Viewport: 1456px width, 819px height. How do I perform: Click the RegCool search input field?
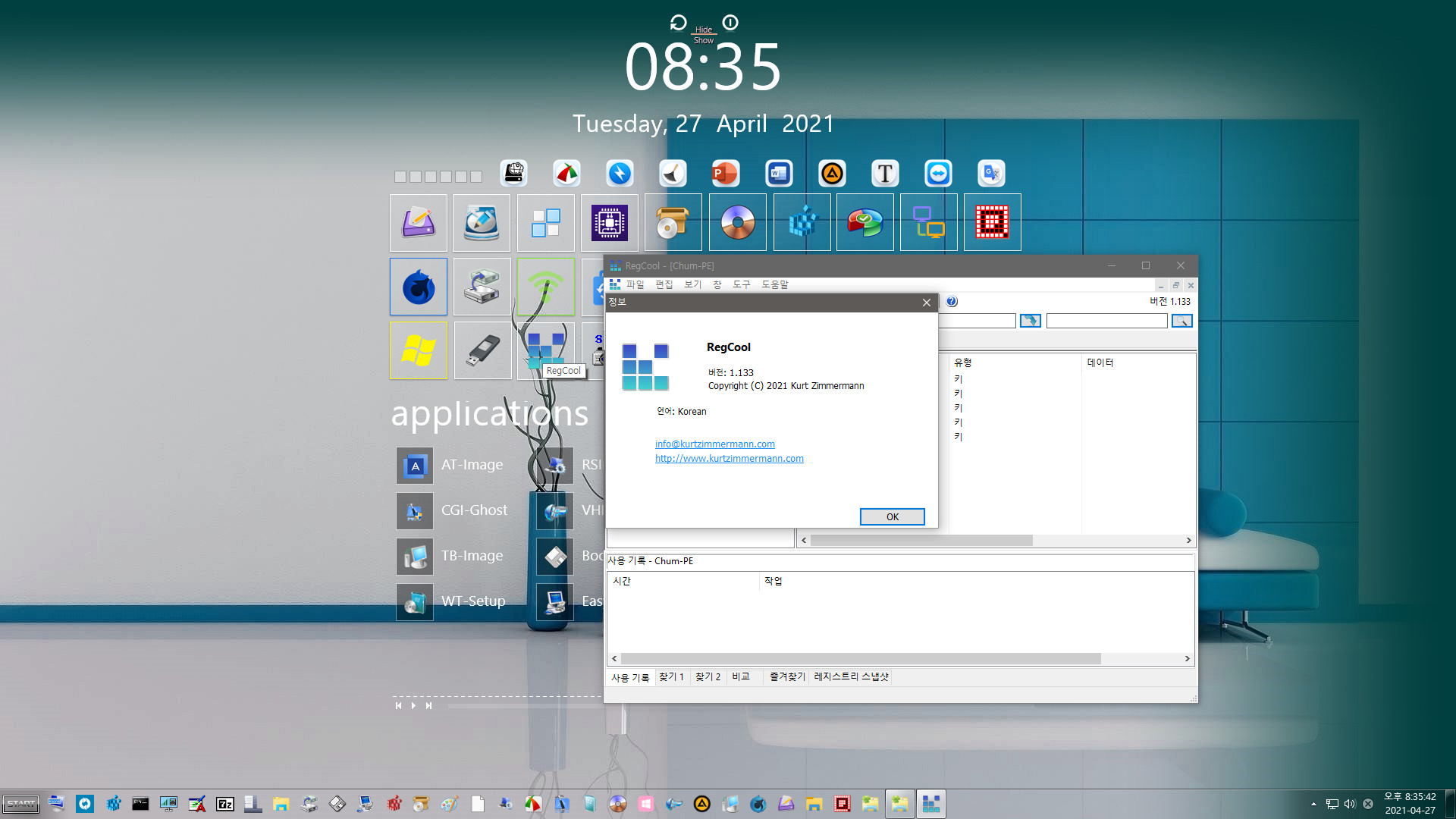coord(1106,321)
